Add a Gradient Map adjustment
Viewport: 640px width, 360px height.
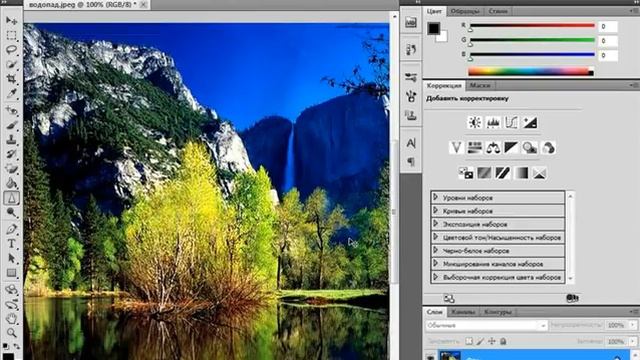point(521,173)
